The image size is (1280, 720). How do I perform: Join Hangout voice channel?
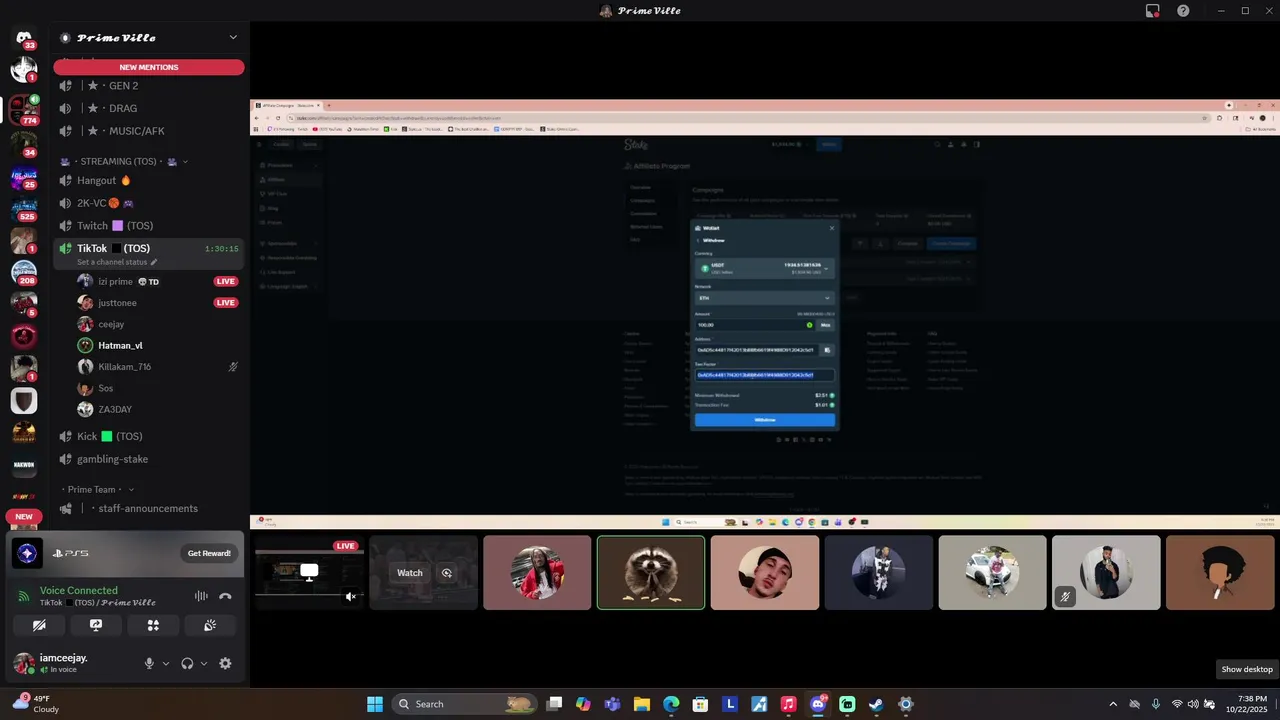[149, 180]
